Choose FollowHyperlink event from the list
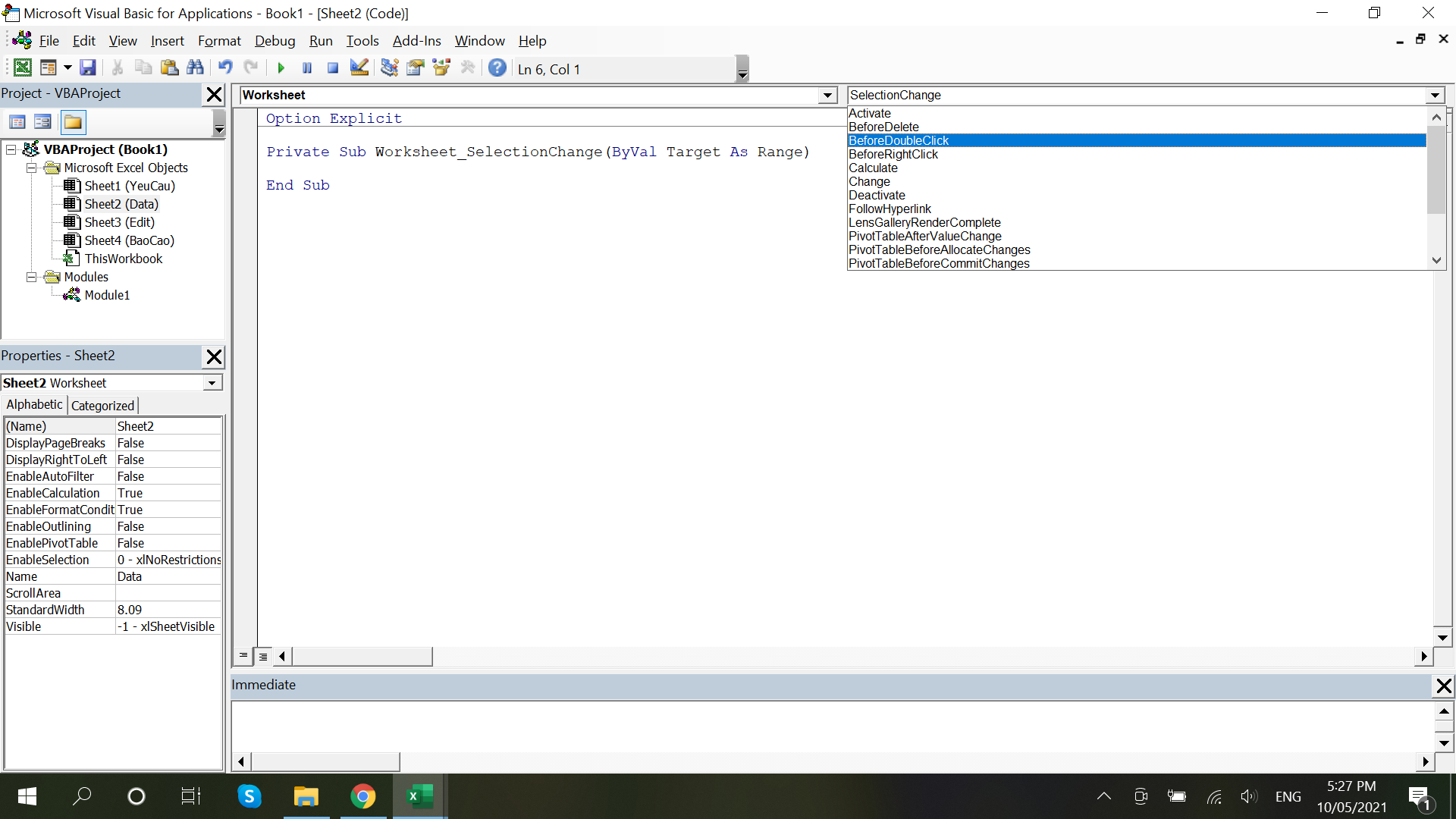The height and width of the screenshot is (819, 1456). (x=1136, y=209)
